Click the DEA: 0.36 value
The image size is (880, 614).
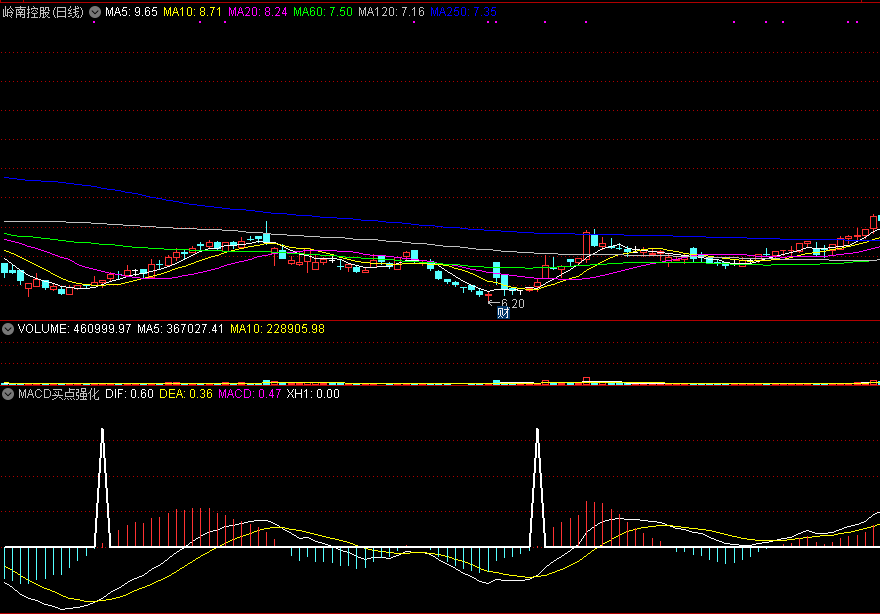coord(186,394)
